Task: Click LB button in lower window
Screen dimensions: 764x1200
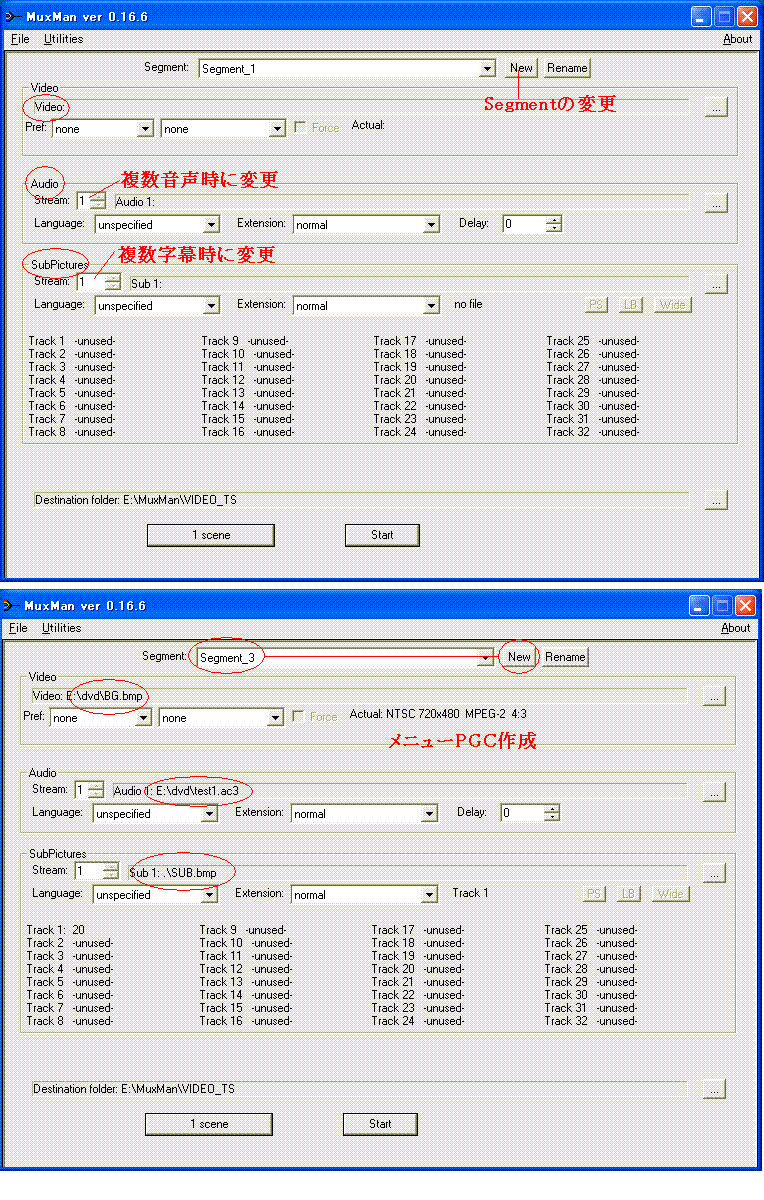Action: [628, 894]
